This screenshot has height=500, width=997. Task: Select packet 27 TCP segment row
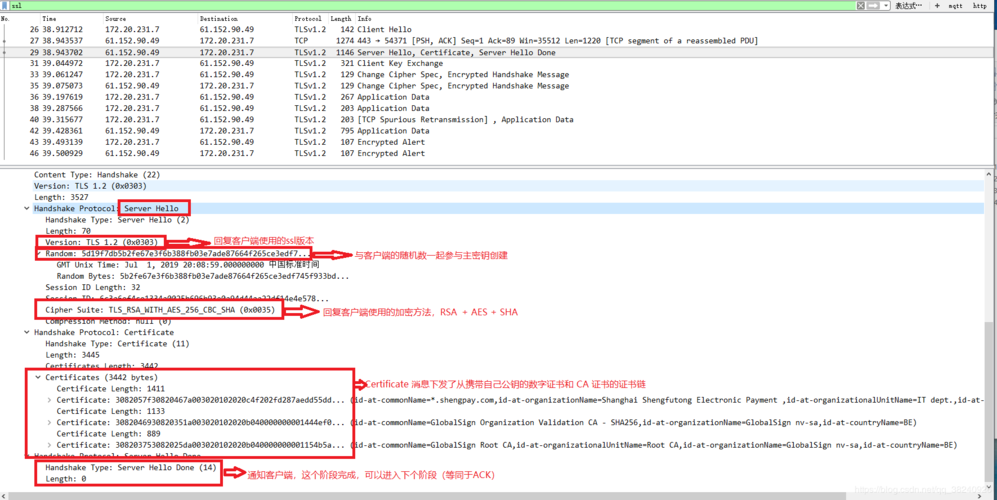tap(495, 41)
